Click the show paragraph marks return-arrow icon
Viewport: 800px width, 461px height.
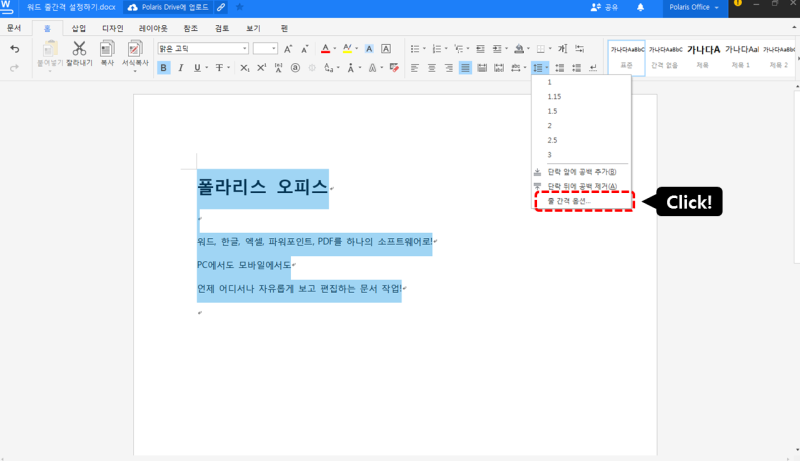[x=593, y=68]
